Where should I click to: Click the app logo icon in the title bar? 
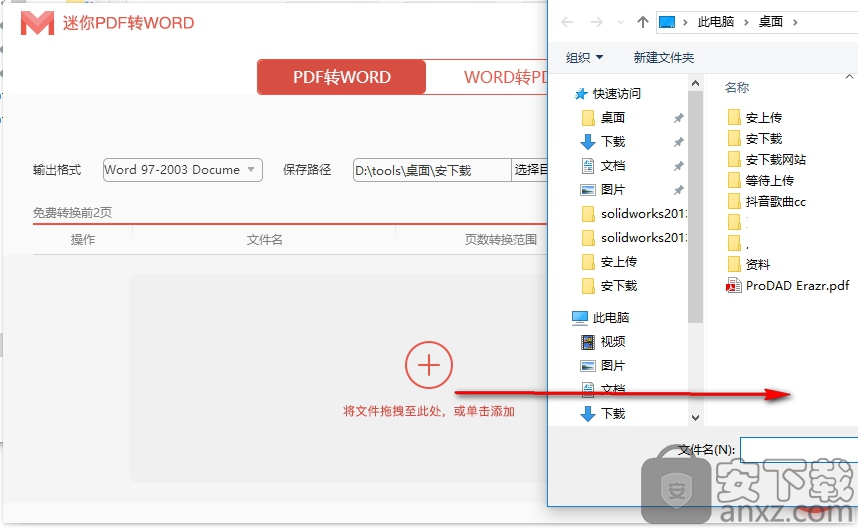point(37,23)
